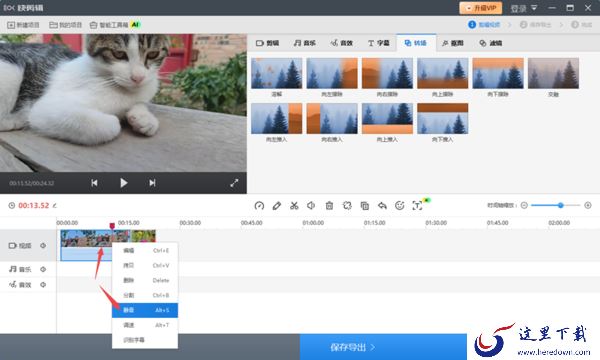Click the timeline zoom slider handle
The width and height of the screenshot is (600, 360).
(561, 205)
